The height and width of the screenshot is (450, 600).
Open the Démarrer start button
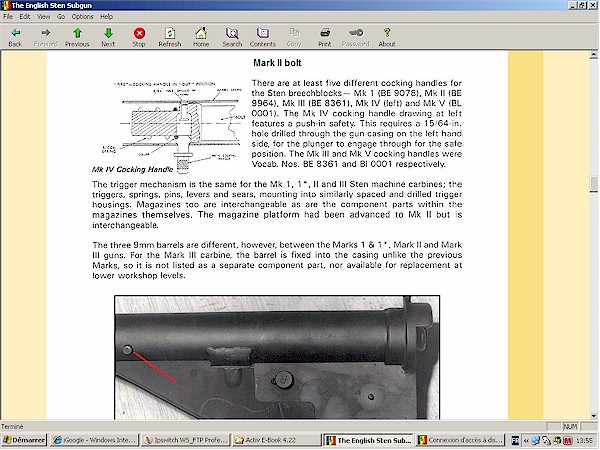pos(24,440)
